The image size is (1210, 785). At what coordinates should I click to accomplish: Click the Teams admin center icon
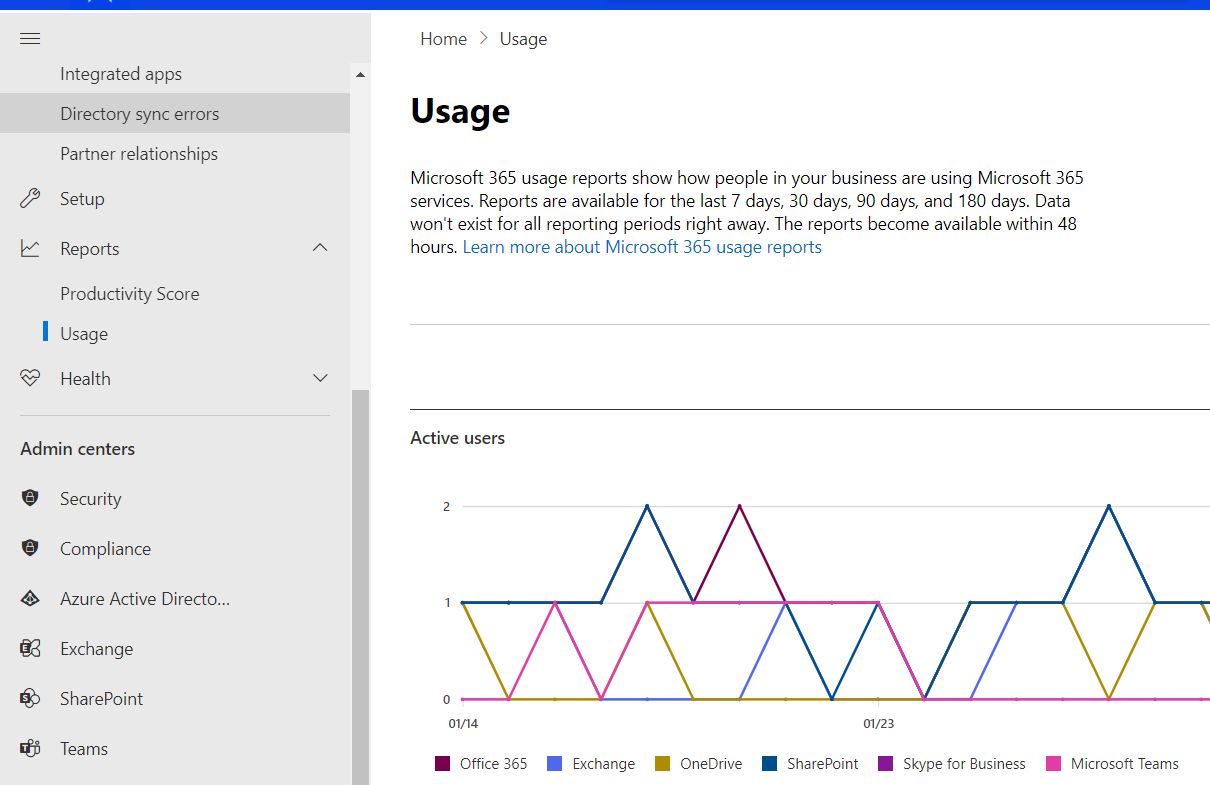[x=30, y=749]
